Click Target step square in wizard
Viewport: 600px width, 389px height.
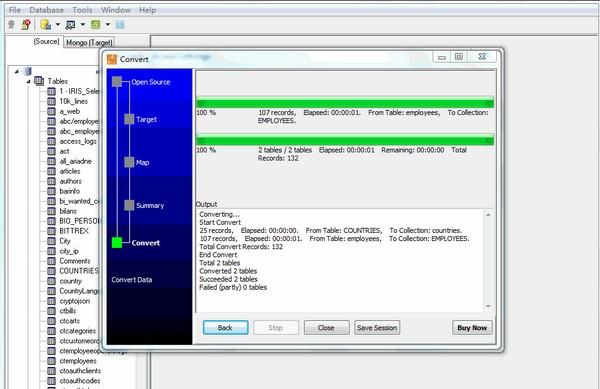(x=129, y=119)
